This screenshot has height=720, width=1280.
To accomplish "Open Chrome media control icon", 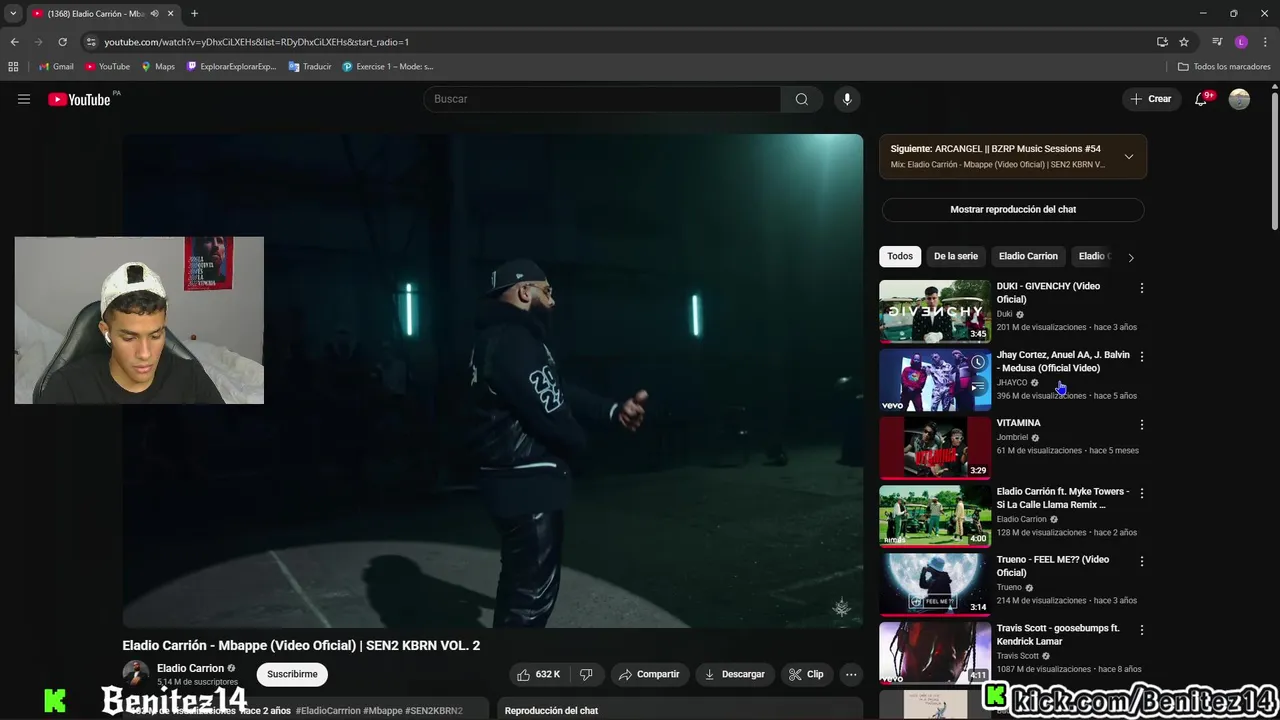I will point(1217,42).
